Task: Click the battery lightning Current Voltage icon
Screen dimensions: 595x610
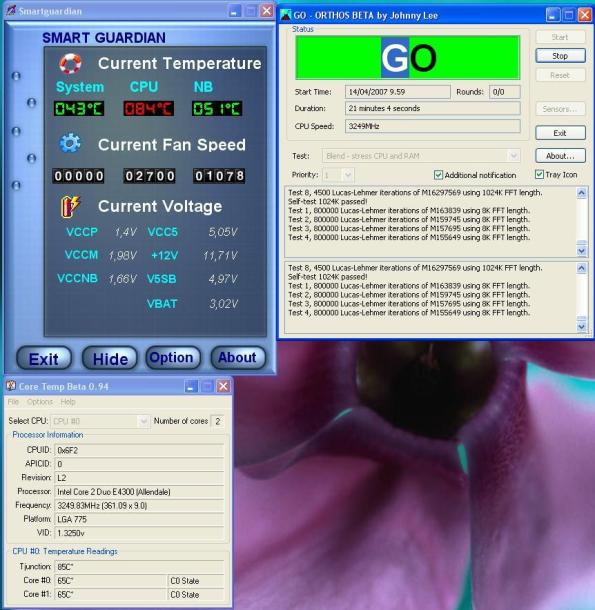Action: tap(70, 206)
